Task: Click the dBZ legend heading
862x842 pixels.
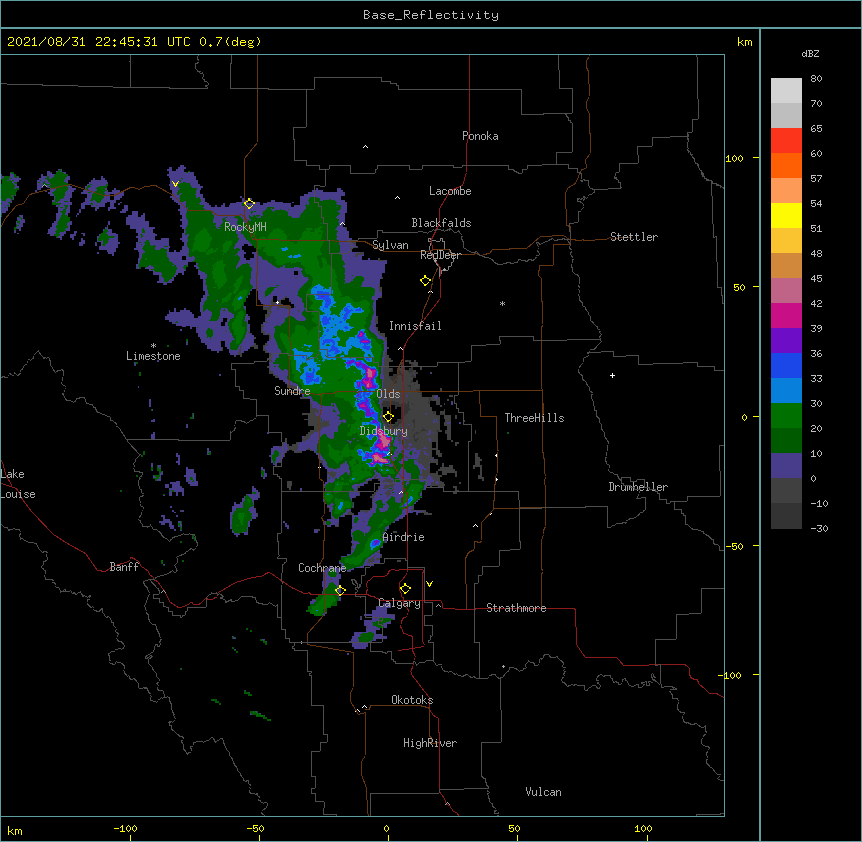Action: [810, 53]
